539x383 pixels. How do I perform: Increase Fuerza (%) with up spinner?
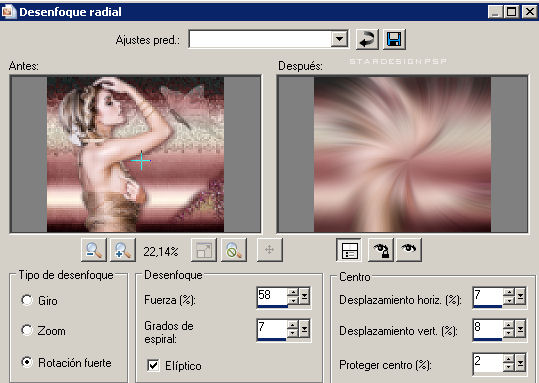pyautogui.click(x=293, y=293)
